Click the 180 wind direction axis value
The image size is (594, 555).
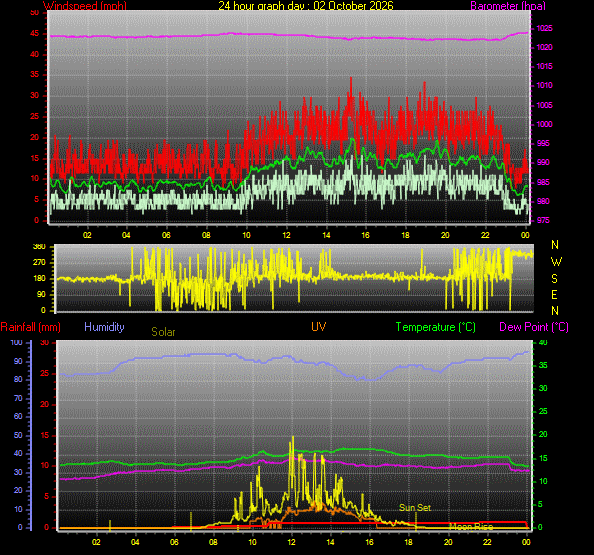(39, 278)
